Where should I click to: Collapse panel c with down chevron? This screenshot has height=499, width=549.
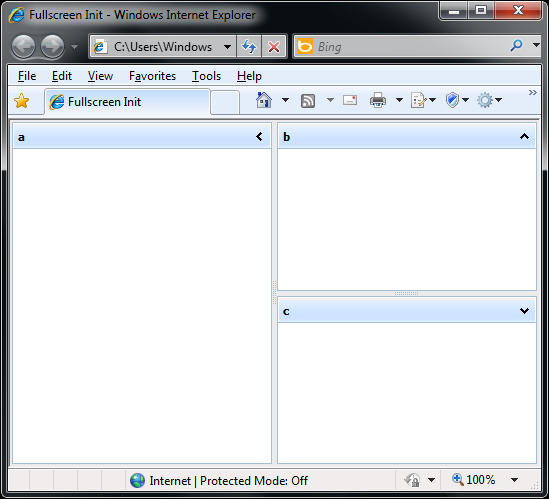524,311
